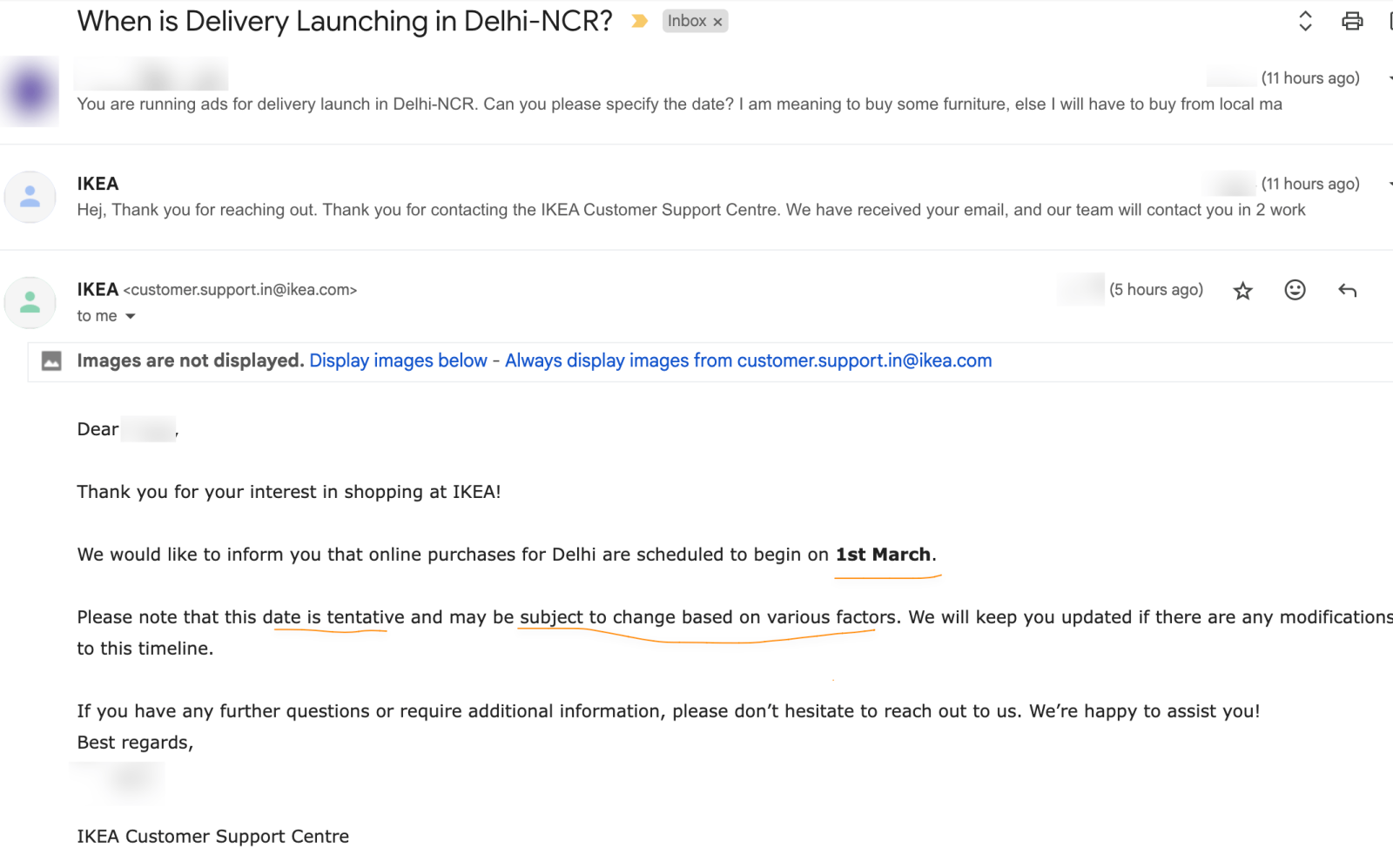Click sender address customer.support.in@ikea.com

click(x=240, y=290)
